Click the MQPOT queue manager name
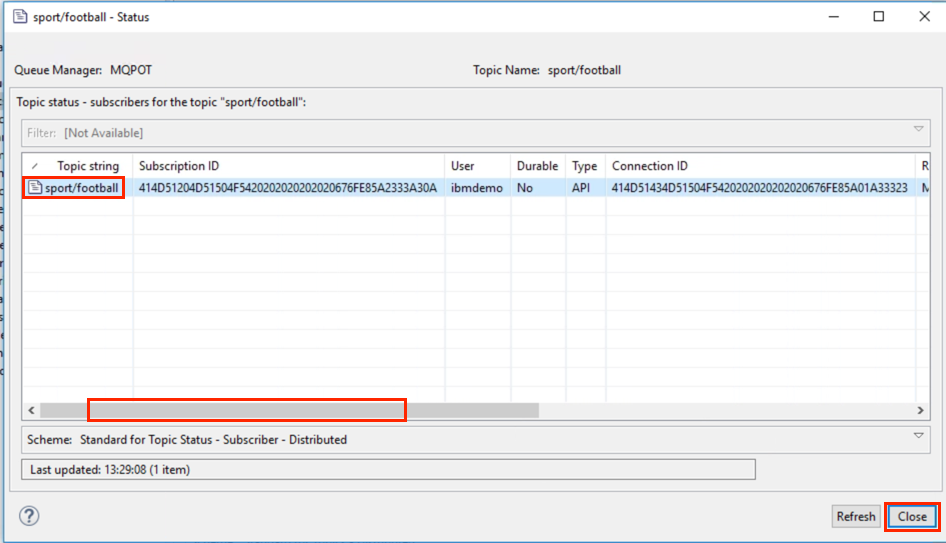The image size is (946, 543). coord(131,70)
